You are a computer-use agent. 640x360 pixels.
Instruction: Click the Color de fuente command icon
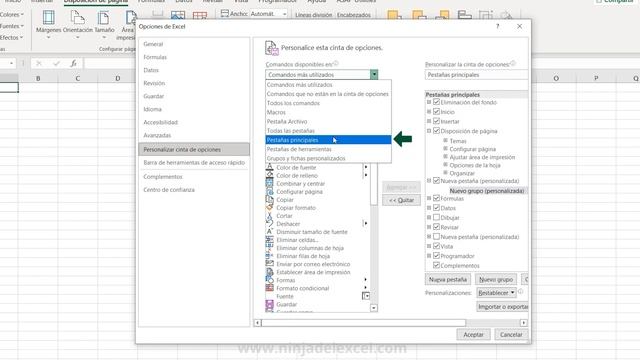(269, 167)
